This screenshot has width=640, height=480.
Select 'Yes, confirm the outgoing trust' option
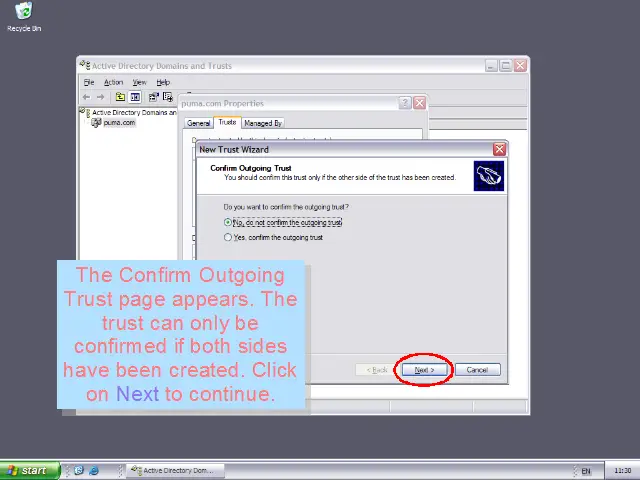[229, 237]
